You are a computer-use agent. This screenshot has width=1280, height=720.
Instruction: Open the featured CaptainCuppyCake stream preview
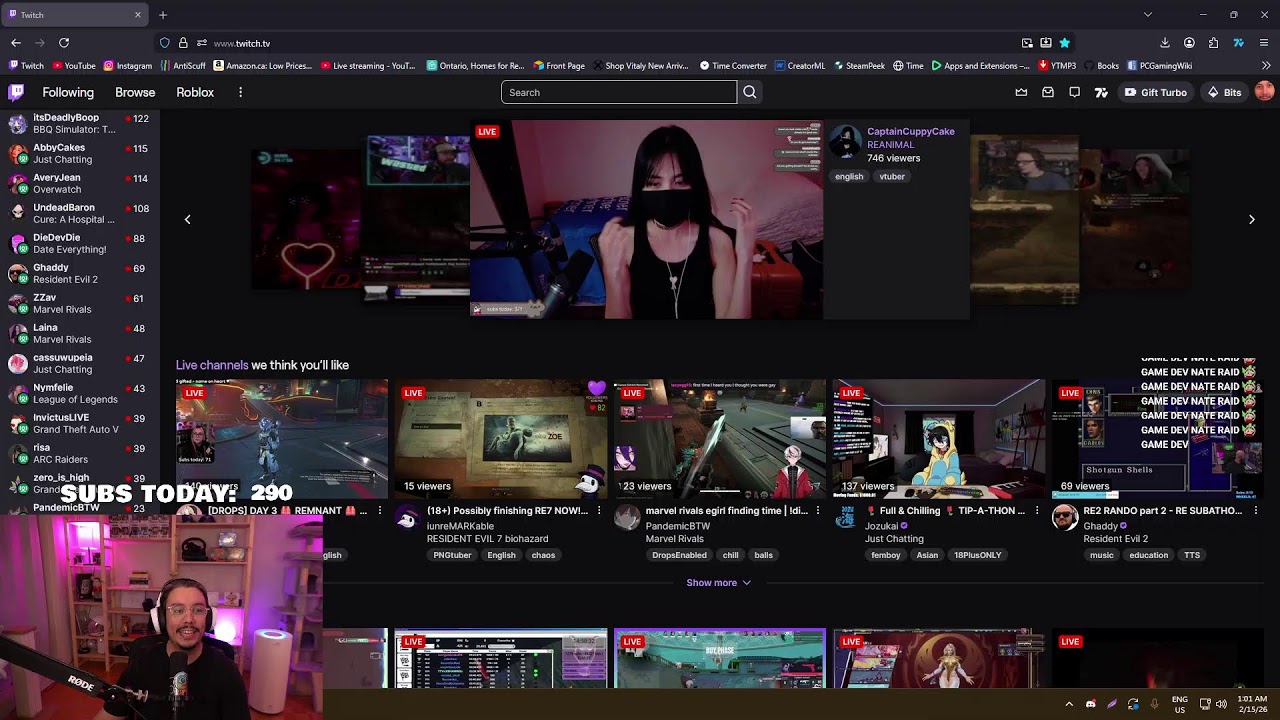click(646, 219)
